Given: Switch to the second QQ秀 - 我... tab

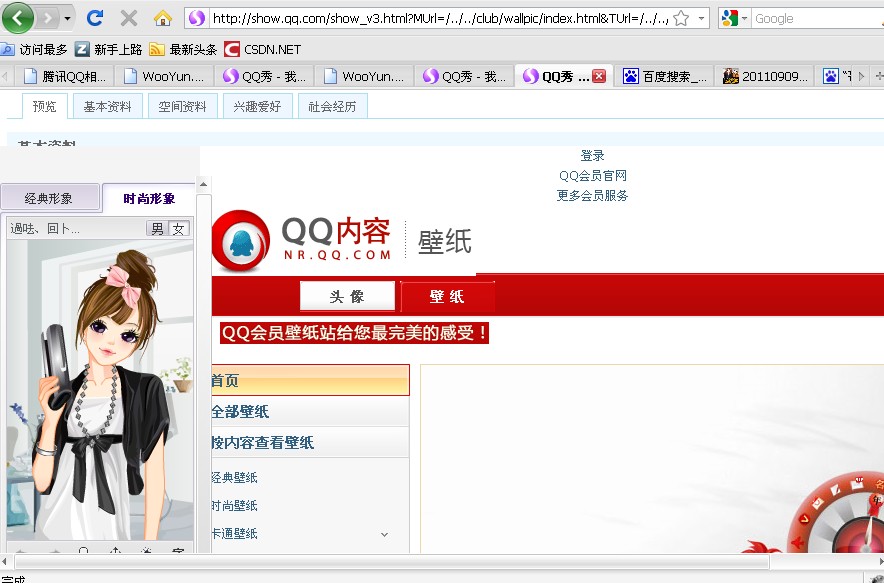Looking at the screenshot, I should pos(464,76).
